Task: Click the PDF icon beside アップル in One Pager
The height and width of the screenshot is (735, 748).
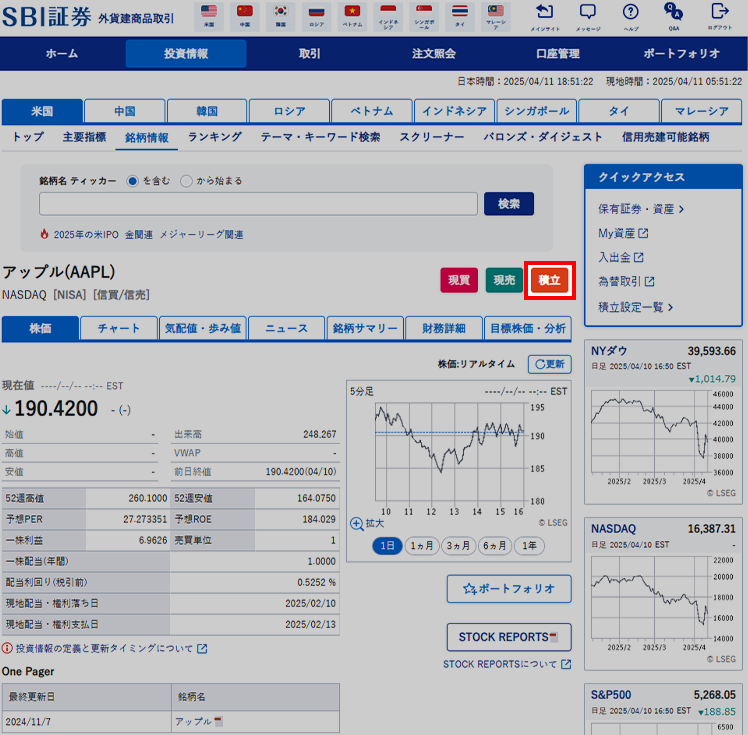Action: 218,721
